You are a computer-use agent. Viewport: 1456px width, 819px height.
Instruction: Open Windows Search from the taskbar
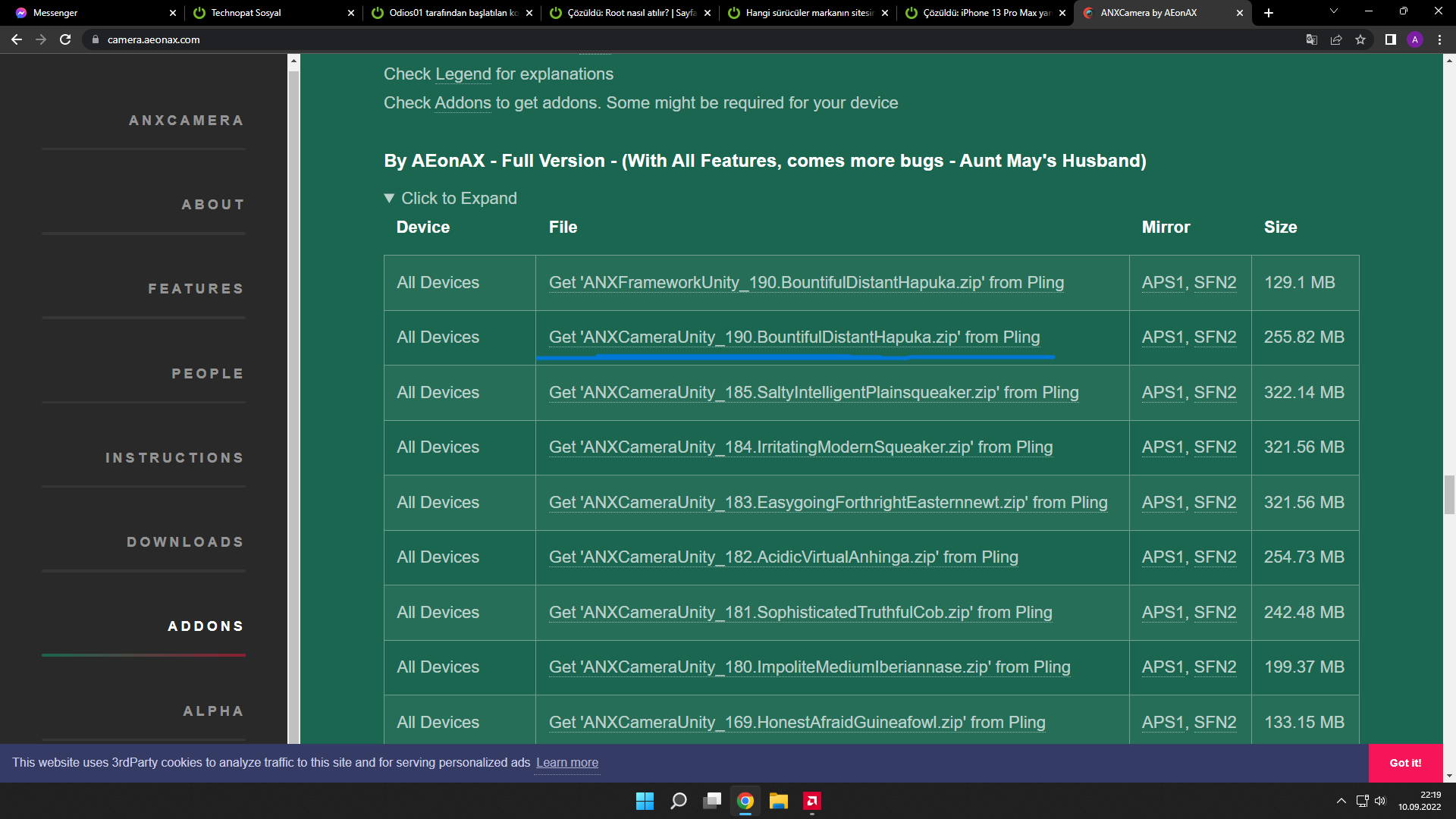coord(678,801)
